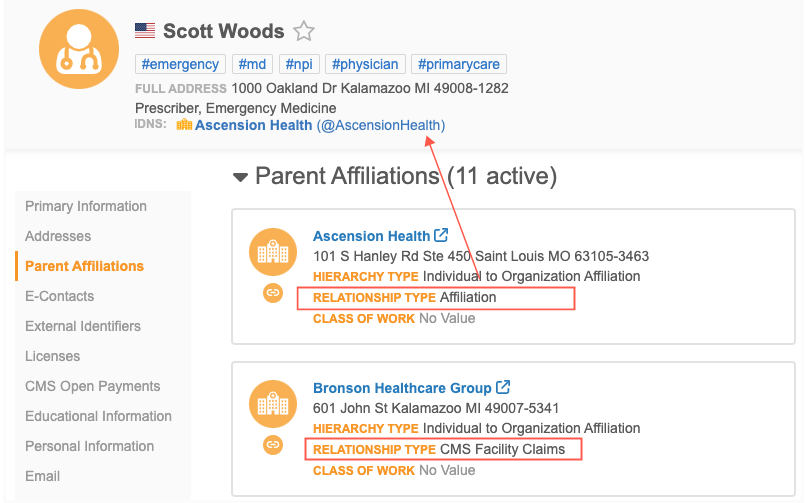Open external link icon beside Ascension Health
The width and height of the screenshot is (807, 503).
coord(441,236)
